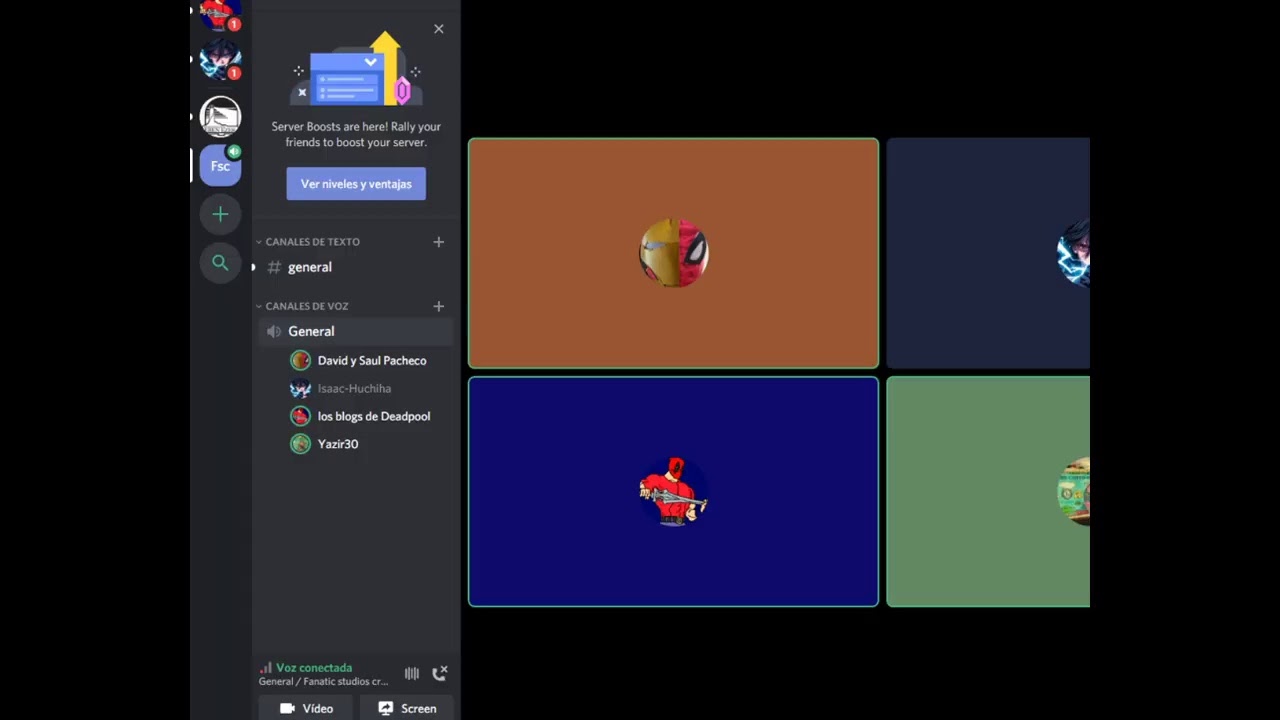Click the Voz conectada status text
Viewport: 1280px width, 720px height.
pyautogui.click(x=314, y=668)
